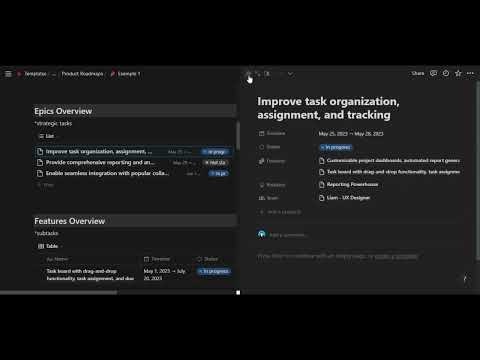Click the empty page body placeholder text

pyautogui.click(x=337, y=256)
